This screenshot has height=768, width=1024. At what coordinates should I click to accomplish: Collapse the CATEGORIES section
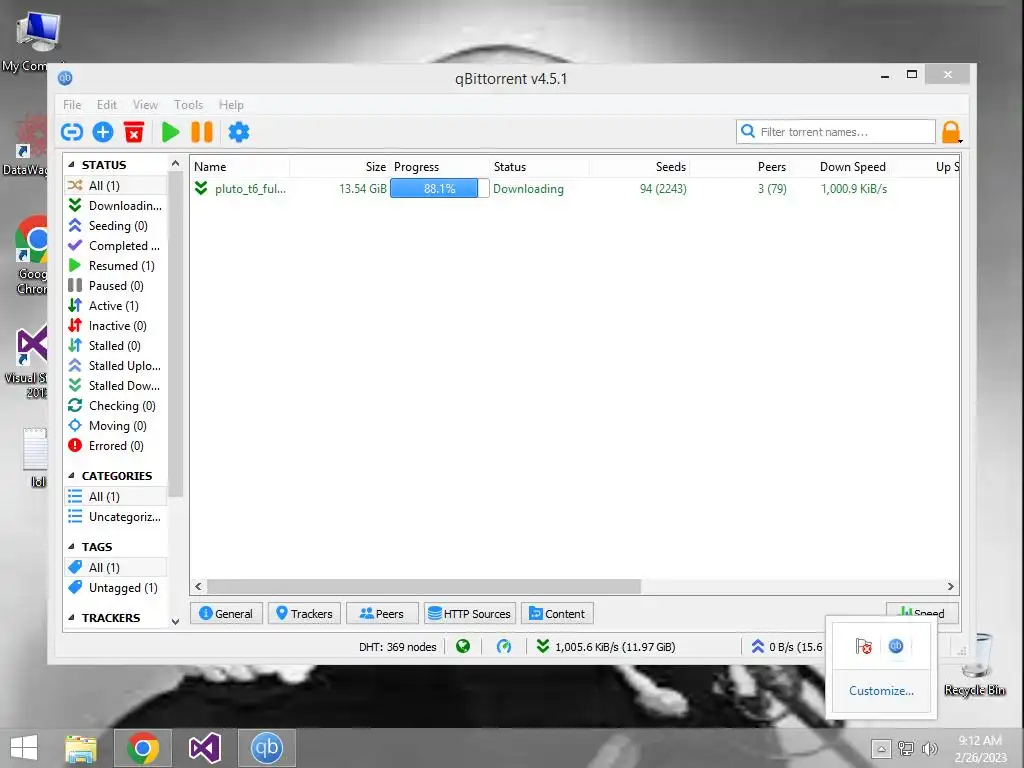coord(71,475)
